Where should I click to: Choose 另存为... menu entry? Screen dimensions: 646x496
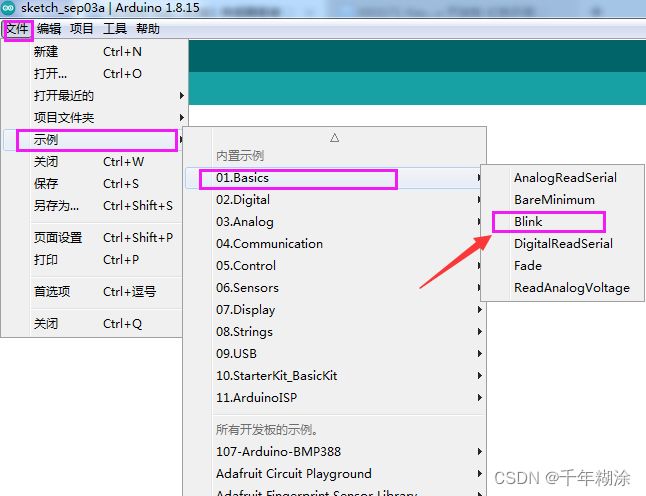coord(93,206)
